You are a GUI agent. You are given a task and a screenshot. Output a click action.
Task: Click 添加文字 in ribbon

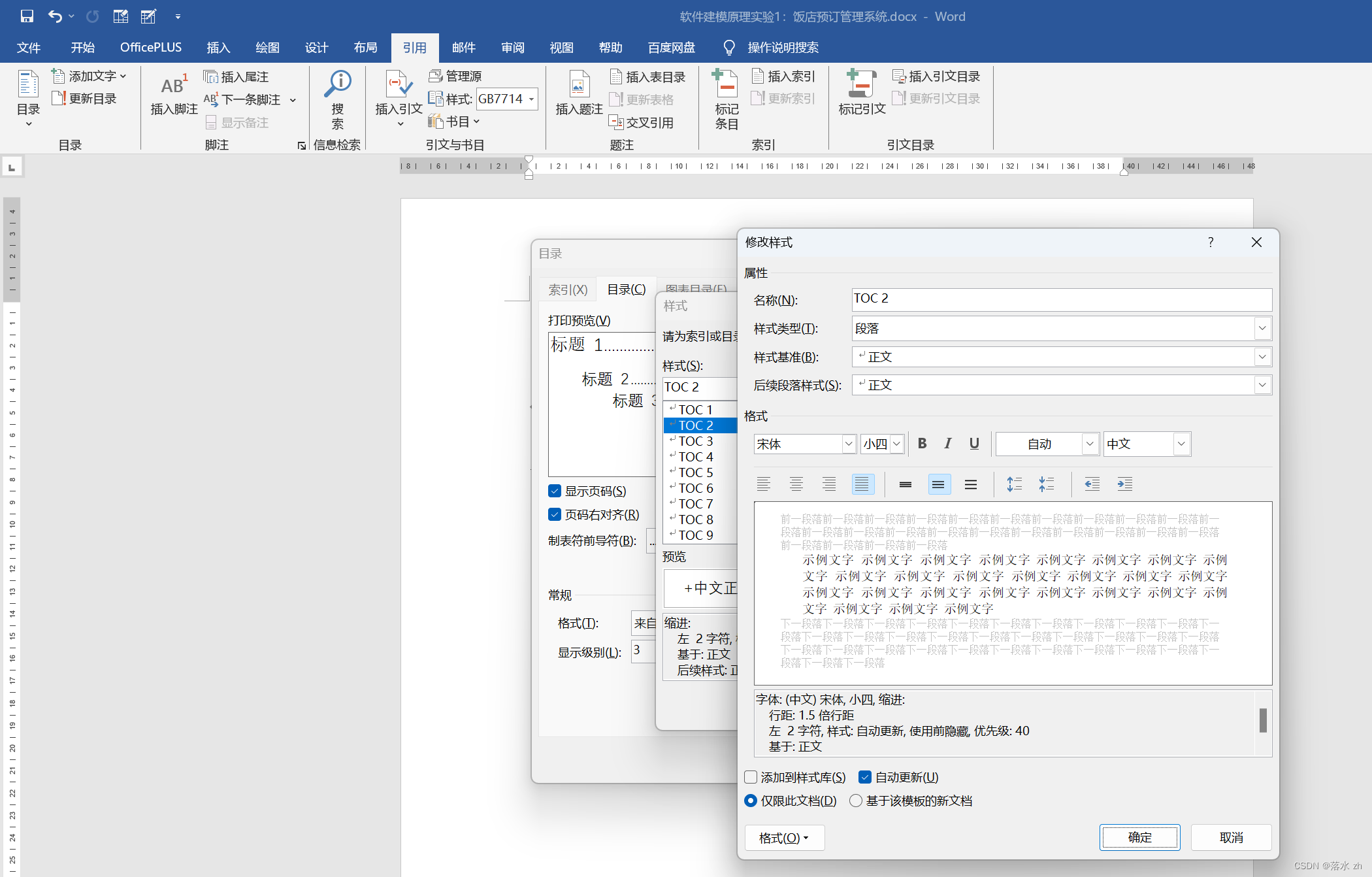pyautogui.click(x=89, y=76)
